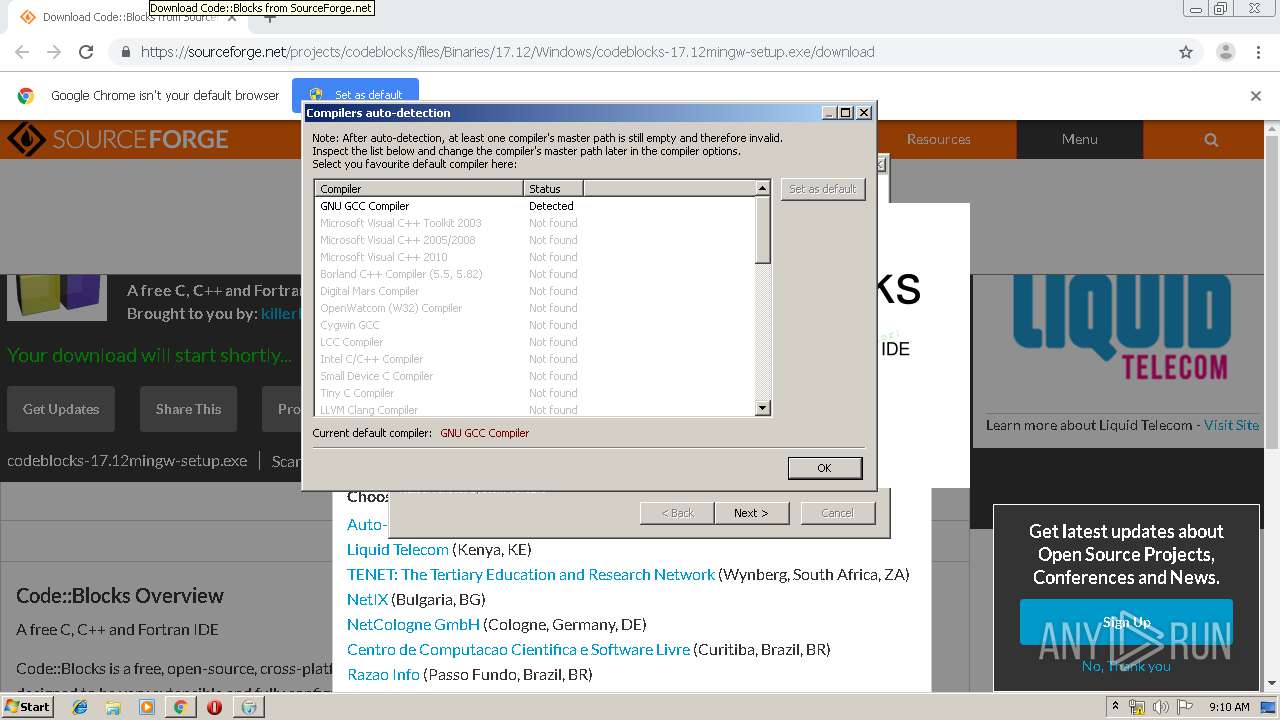Open the Windows Start menu

click(x=27, y=706)
